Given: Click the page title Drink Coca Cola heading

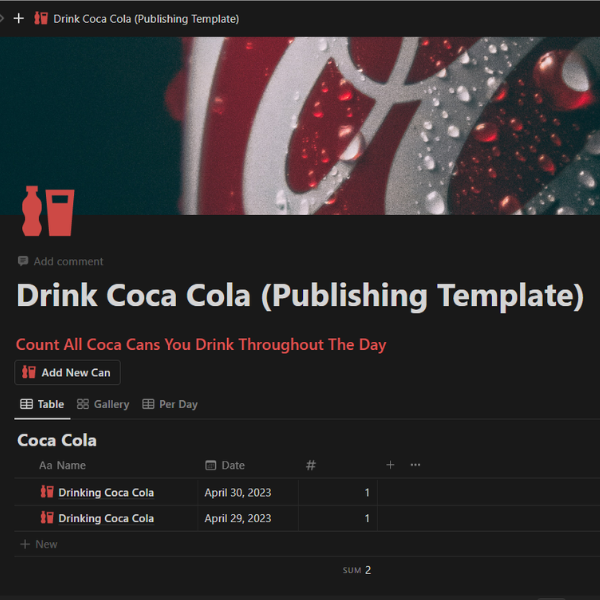Looking at the screenshot, I should tap(300, 295).
